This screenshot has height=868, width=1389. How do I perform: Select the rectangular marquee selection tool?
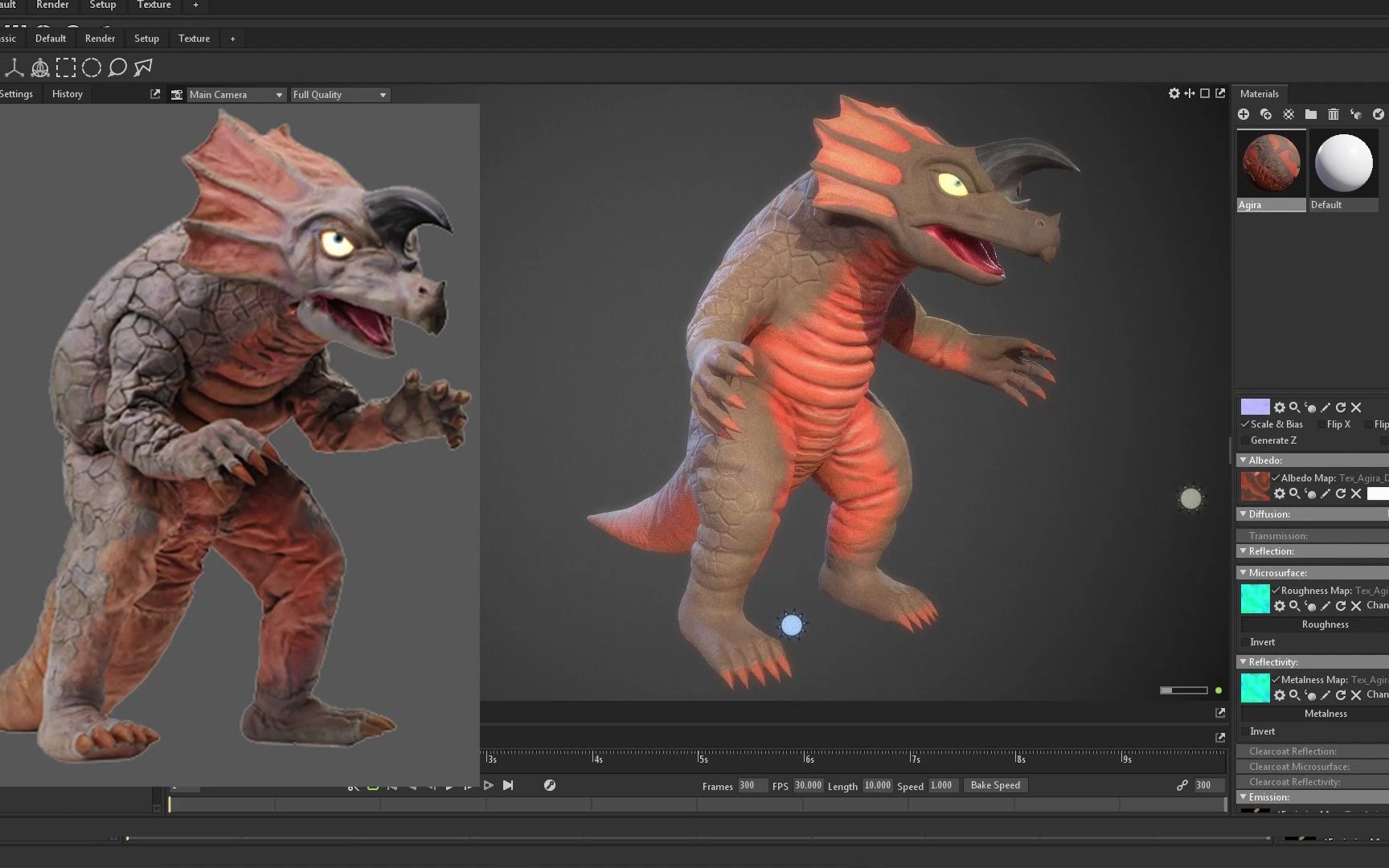point(66,68)
